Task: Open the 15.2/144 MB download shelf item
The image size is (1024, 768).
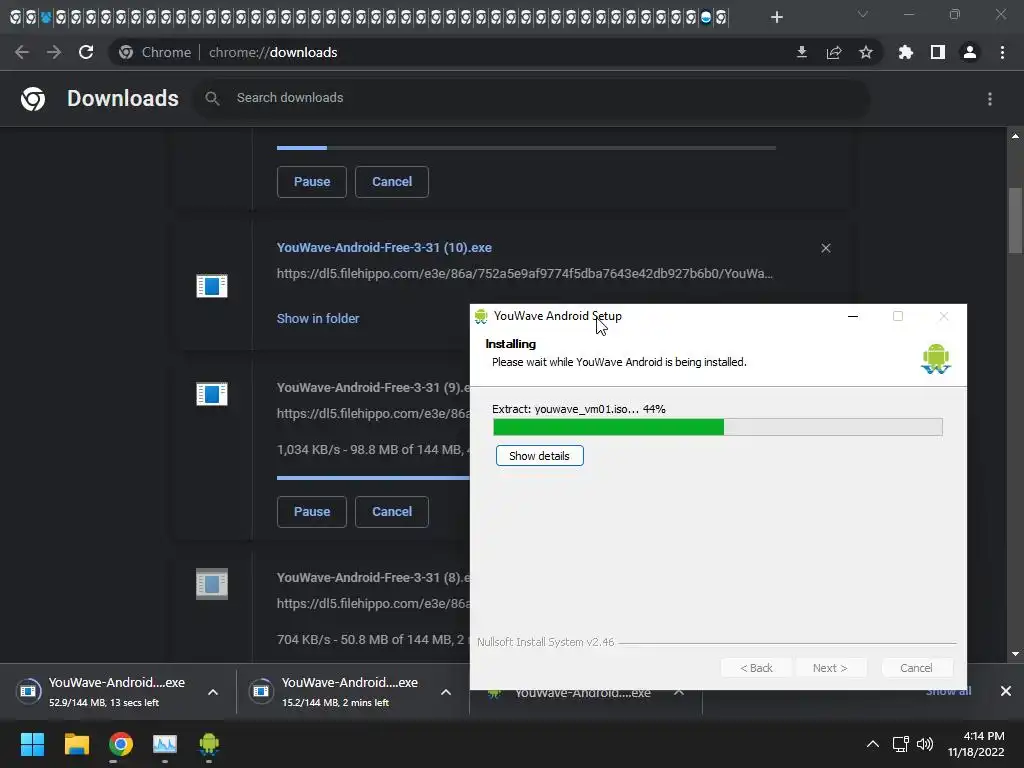Action: (338, 692)
